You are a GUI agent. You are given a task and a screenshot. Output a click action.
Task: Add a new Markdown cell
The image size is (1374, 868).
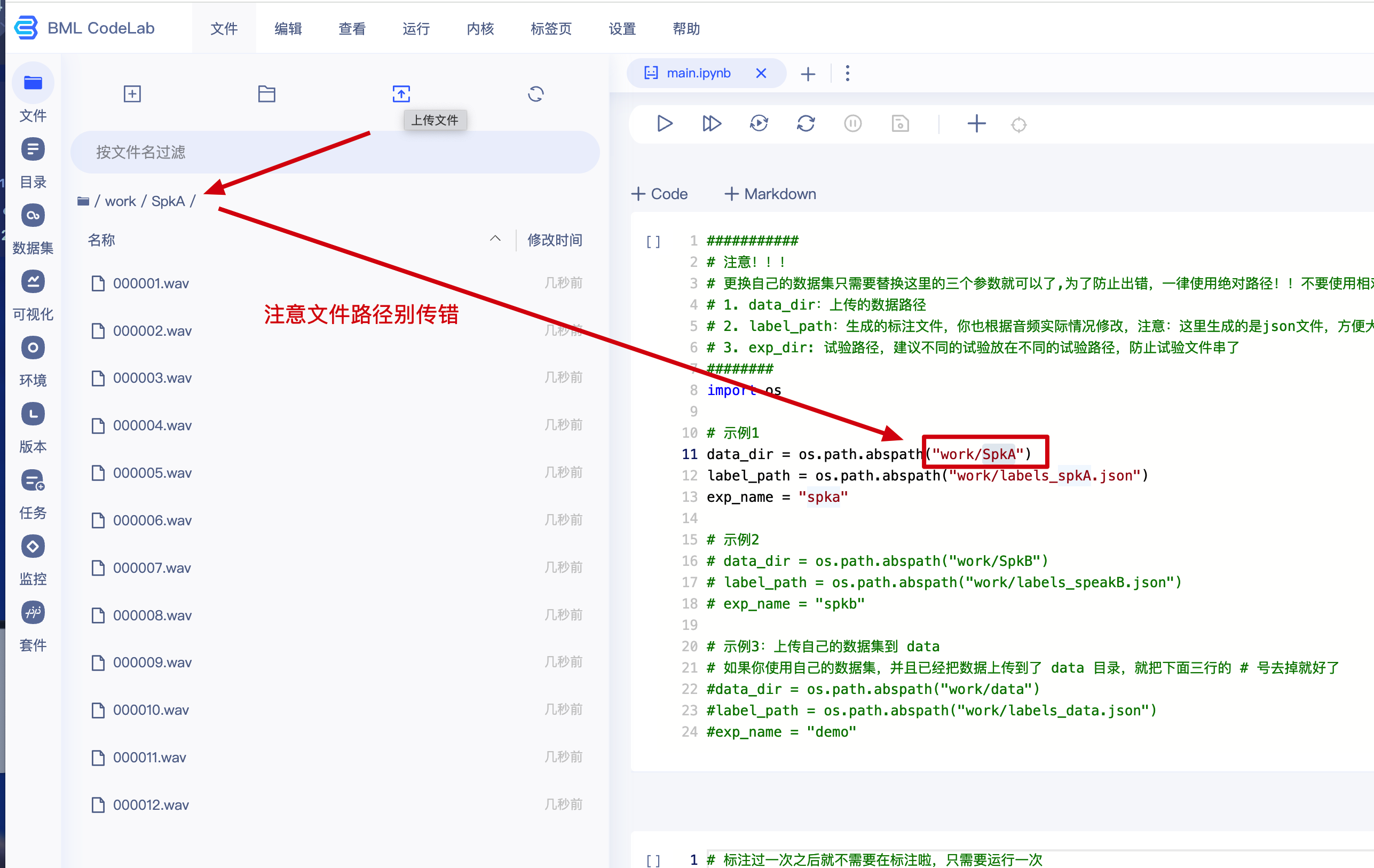[x=770, y=194]
